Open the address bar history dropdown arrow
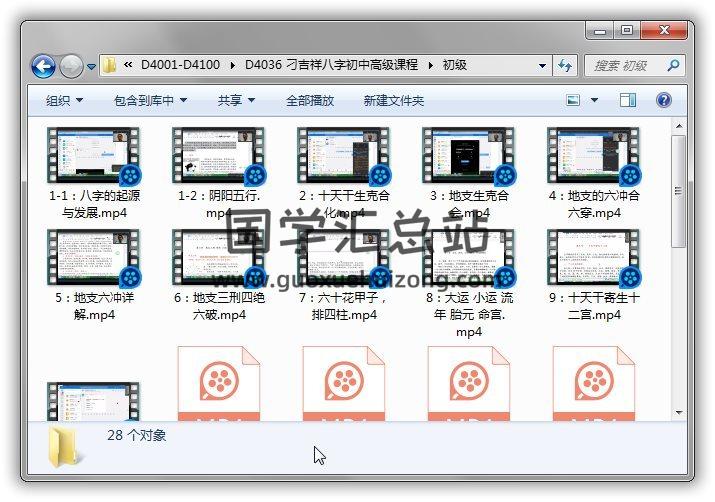The height and width of the screenshot is (502, 715). click(x=542, y=66)
